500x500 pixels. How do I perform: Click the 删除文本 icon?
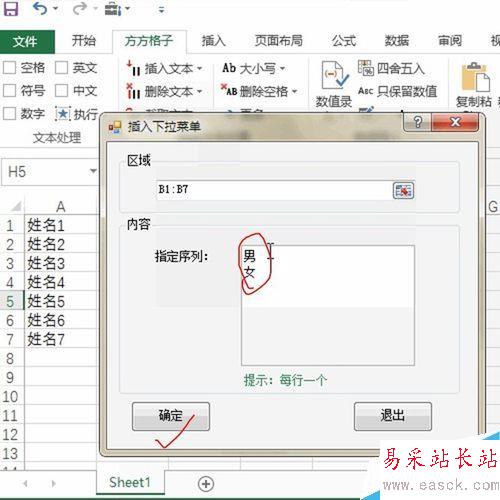(133, 91)
